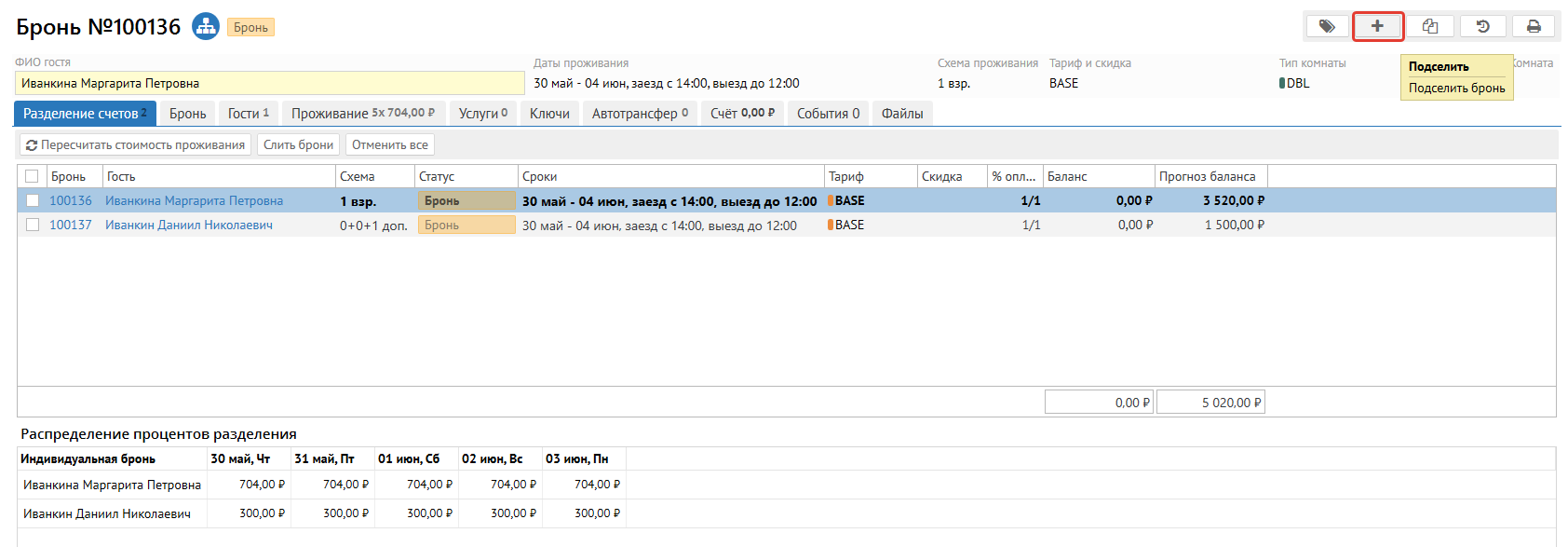Viewport: 1568px width, 547px height.
Task: Sort by the Гость column header
Action: (219, 176)
